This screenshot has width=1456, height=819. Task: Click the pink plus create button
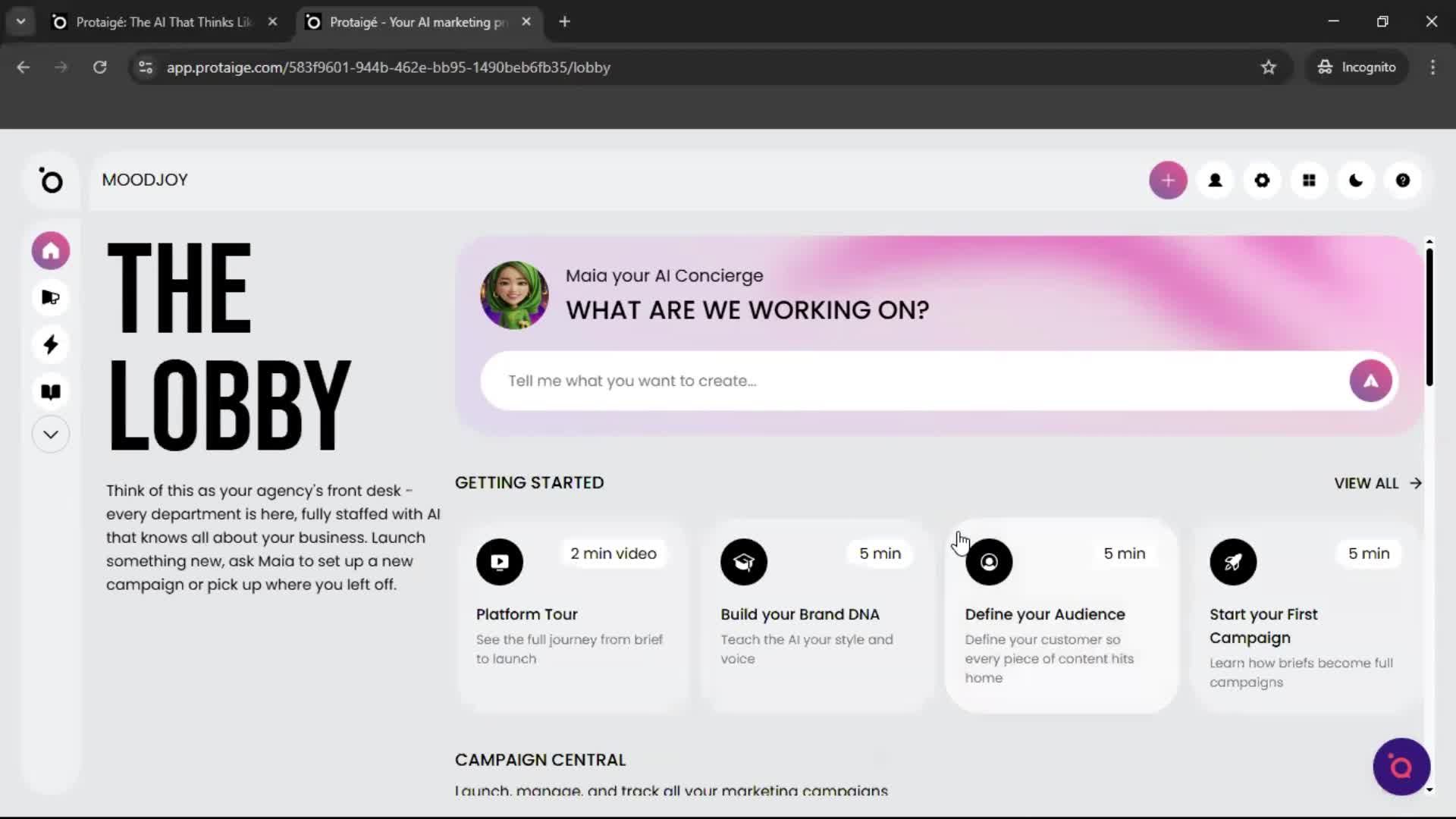point(1168,180)
